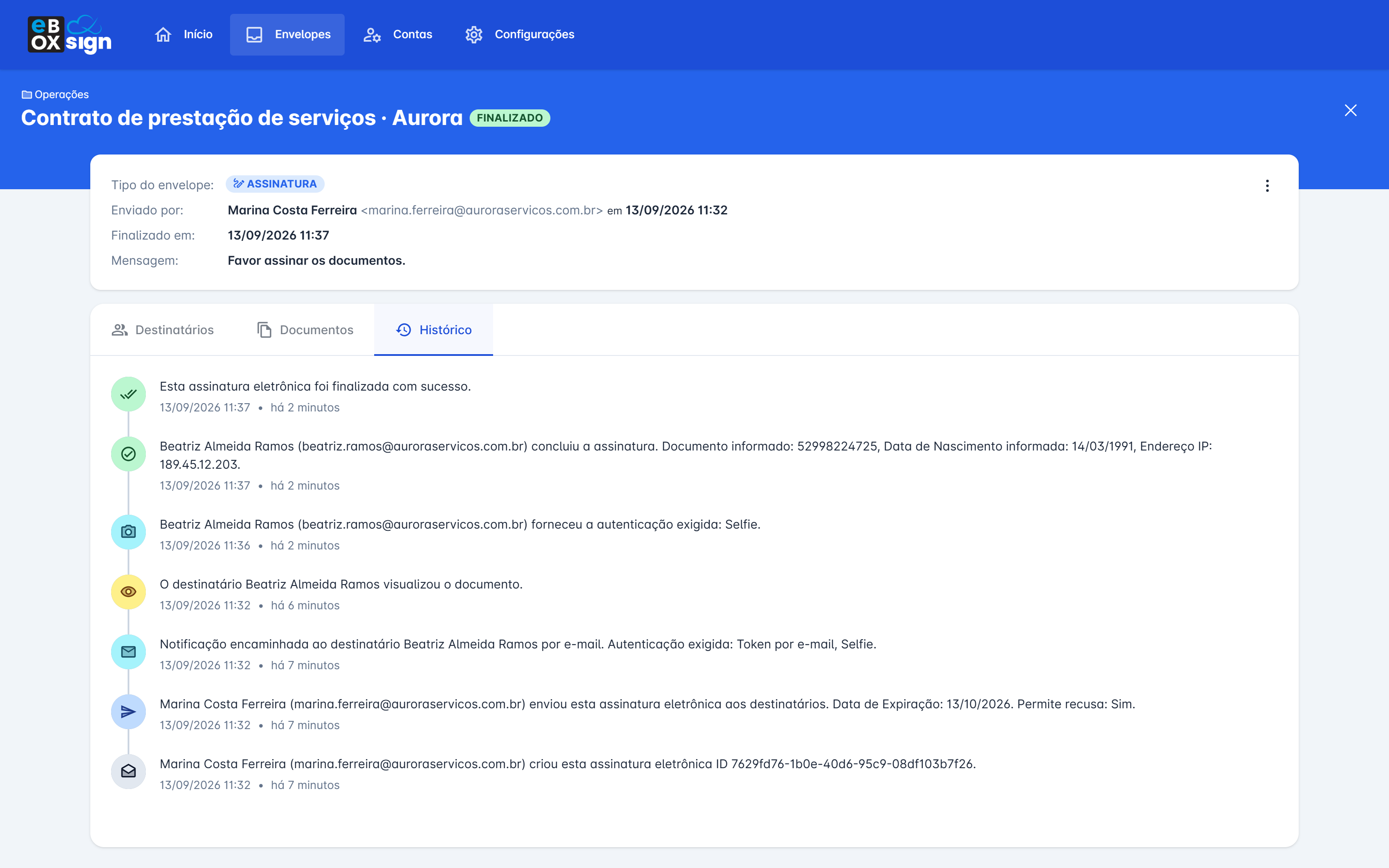
Task: Click the FINALIZADO status badge
Action: (510, 118)
